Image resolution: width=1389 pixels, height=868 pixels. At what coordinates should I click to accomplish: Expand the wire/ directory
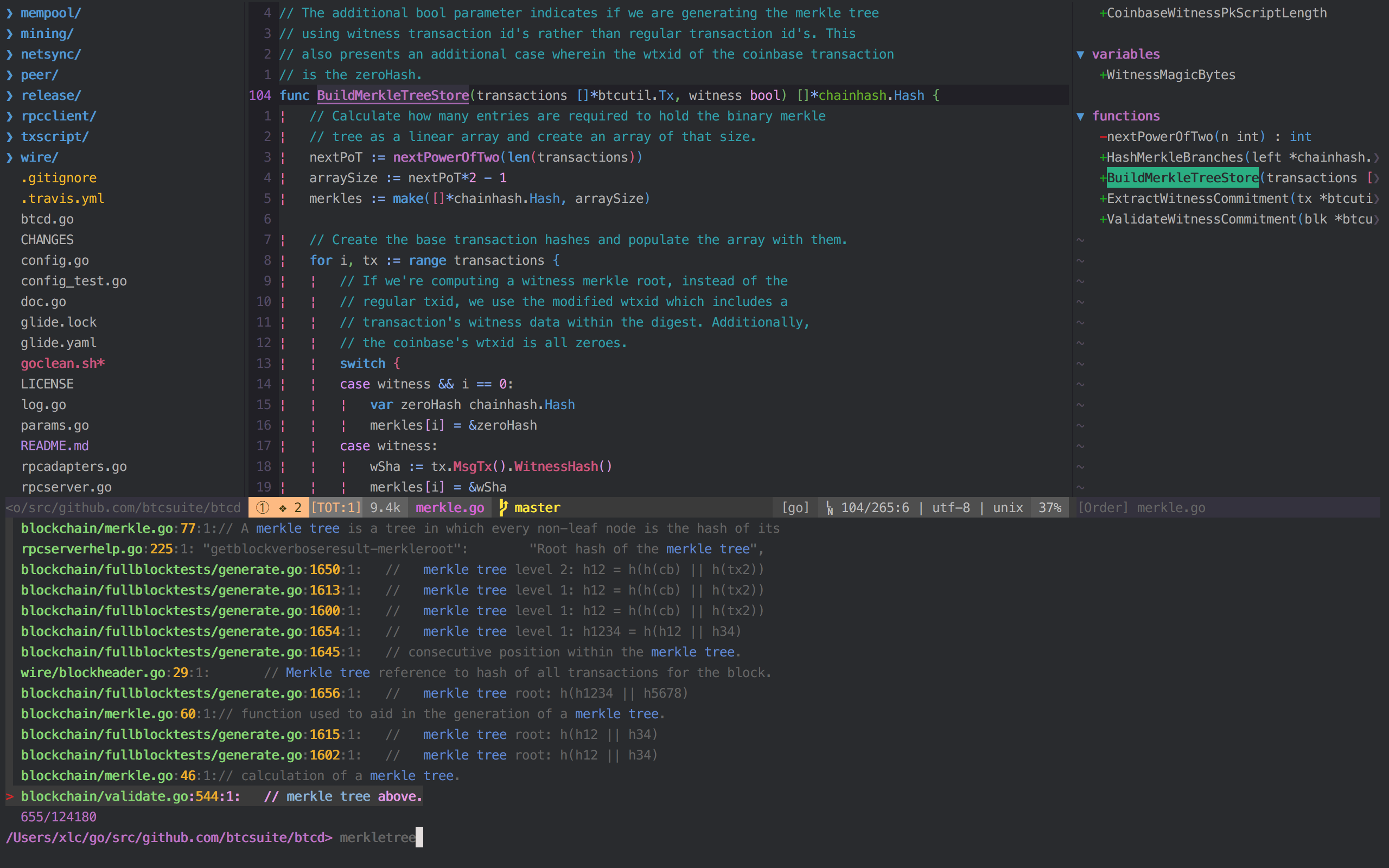(10, 157)
